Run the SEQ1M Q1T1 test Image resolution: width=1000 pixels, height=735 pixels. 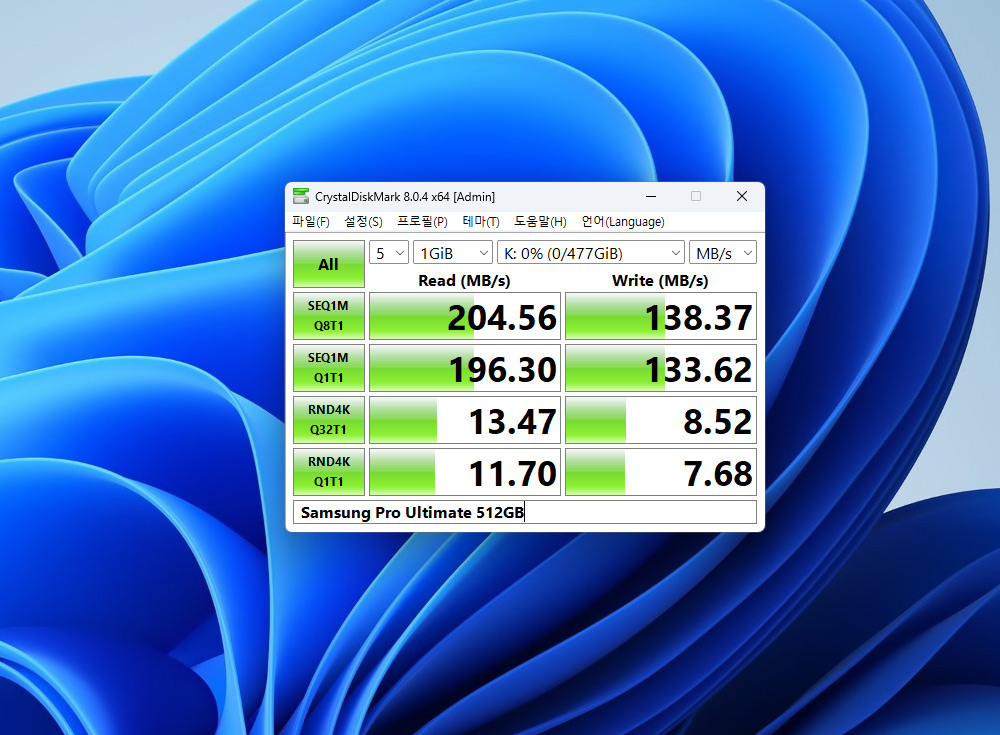pyautogui.click(x=328, y=368)
